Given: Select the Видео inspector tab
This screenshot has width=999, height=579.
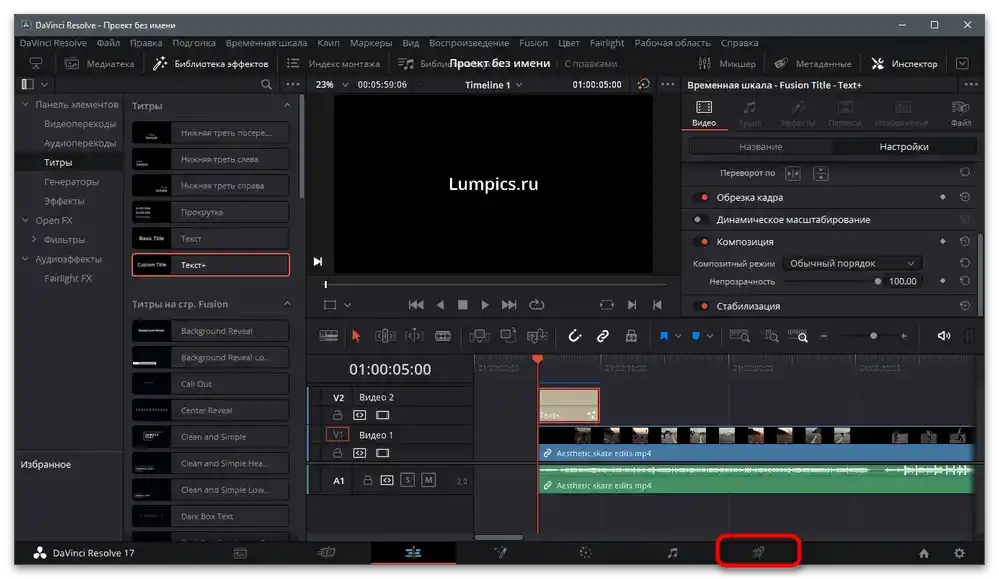Looking at the screenshot, I should (x=704, y=113).
